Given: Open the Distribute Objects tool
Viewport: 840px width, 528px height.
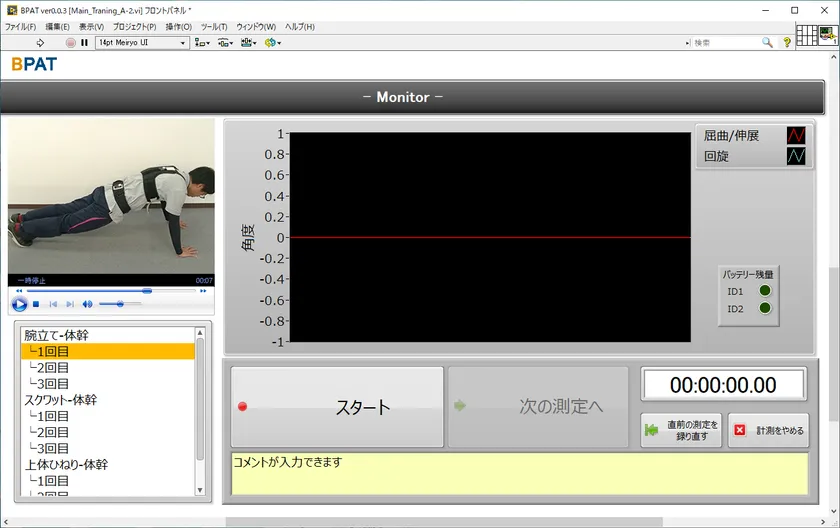Looking at the screenshot, I should tap(225, 43).
